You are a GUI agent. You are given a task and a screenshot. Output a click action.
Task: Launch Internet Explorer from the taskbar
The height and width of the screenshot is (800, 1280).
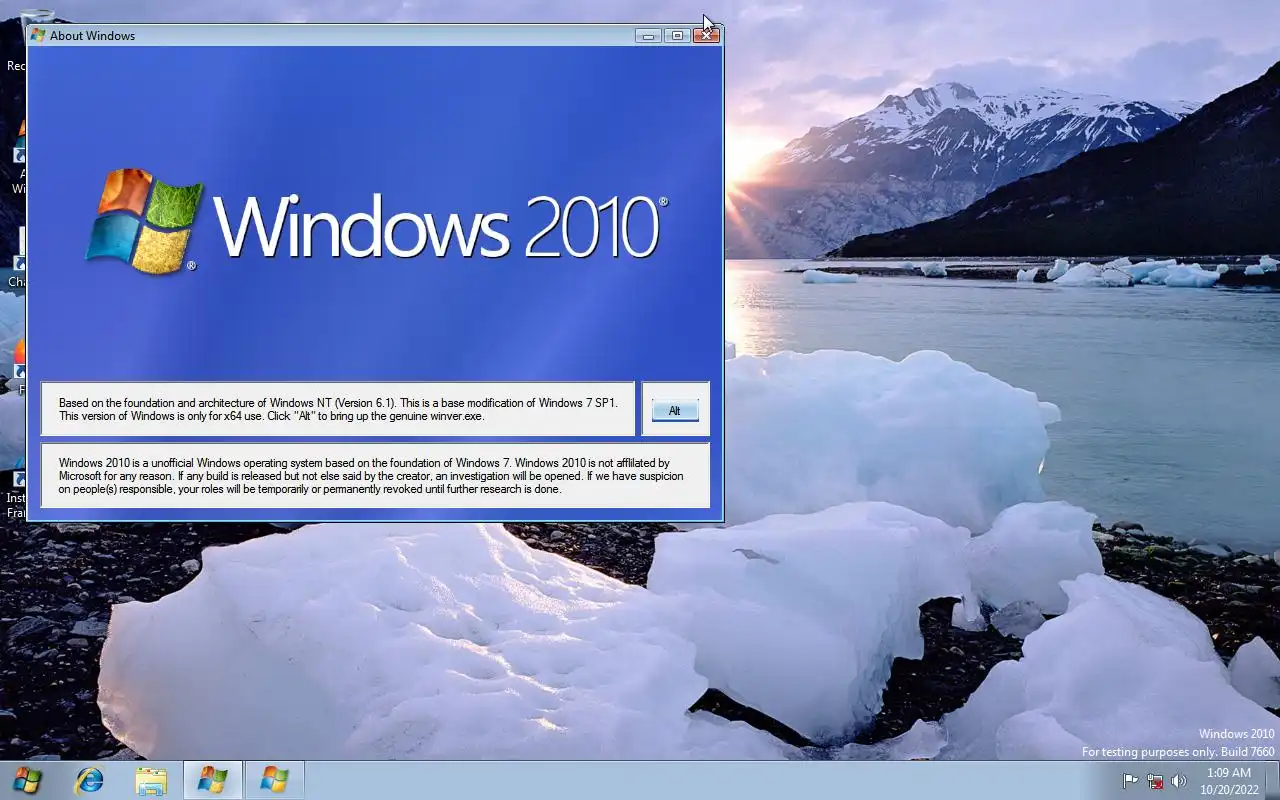[x=89, y=780]
